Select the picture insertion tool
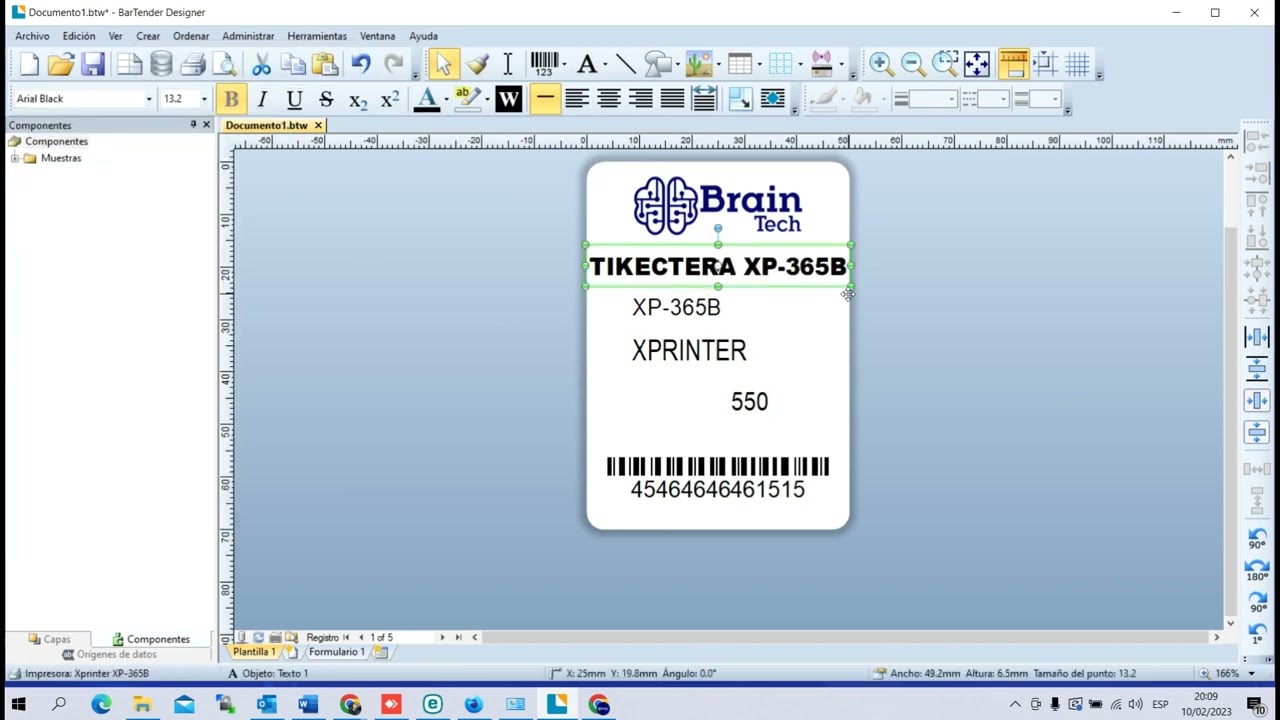Image resolution: width=1280 pixels, height=720 pixels. (x=697, y=65)
